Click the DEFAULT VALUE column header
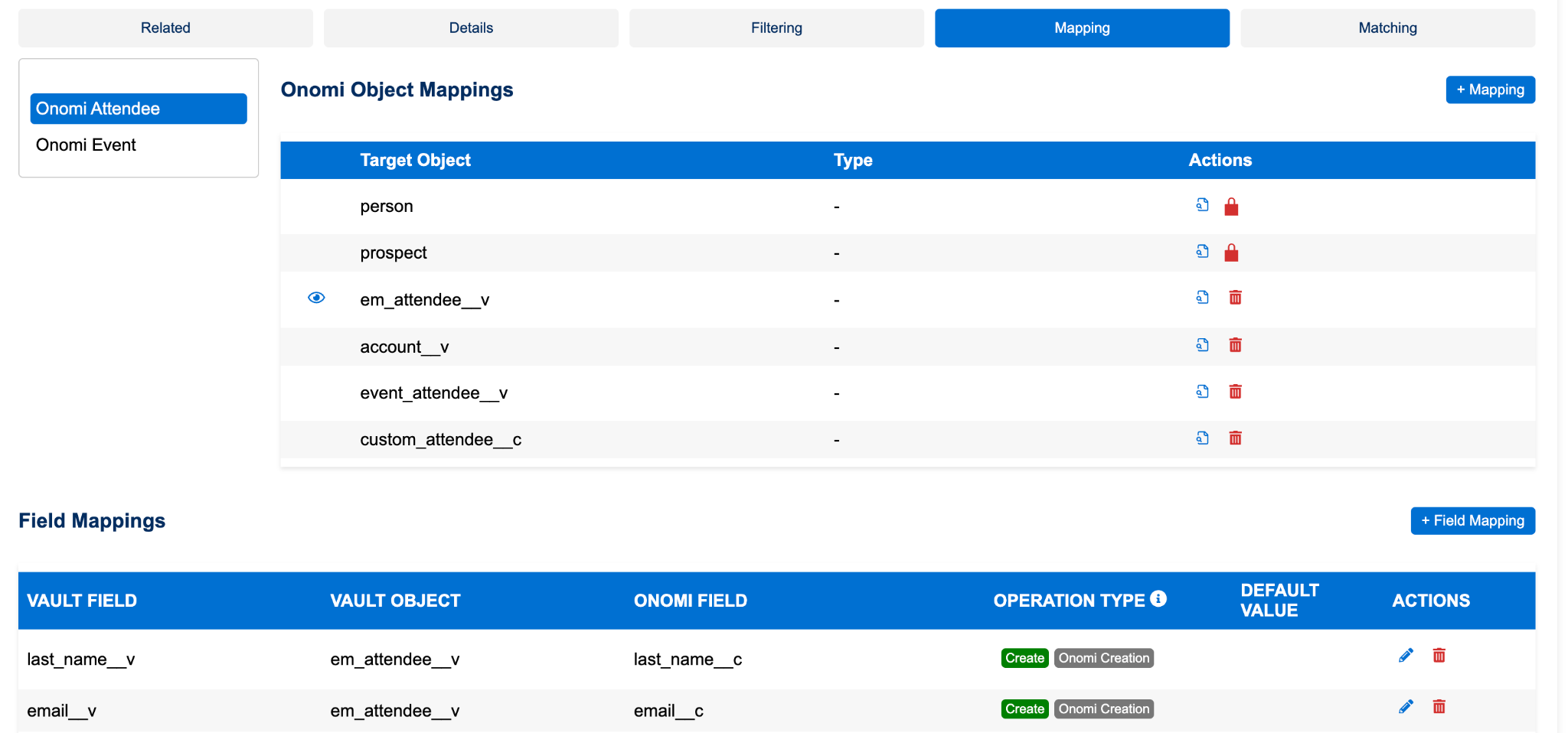This screenshot has height=733, width=1568. (1279, 601)
